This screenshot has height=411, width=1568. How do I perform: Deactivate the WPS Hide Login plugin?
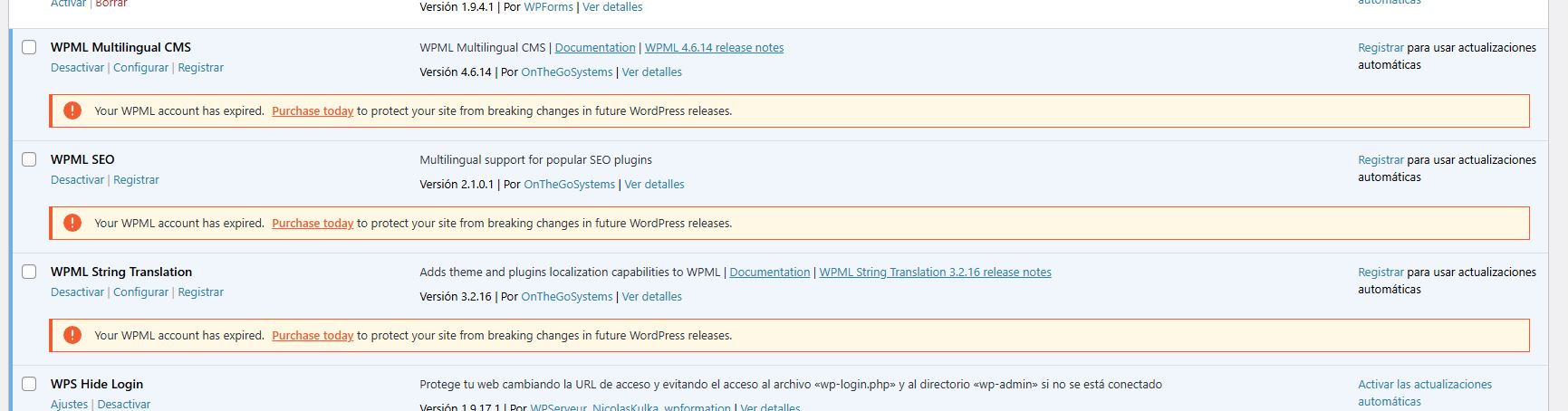[x=123, y=405]
